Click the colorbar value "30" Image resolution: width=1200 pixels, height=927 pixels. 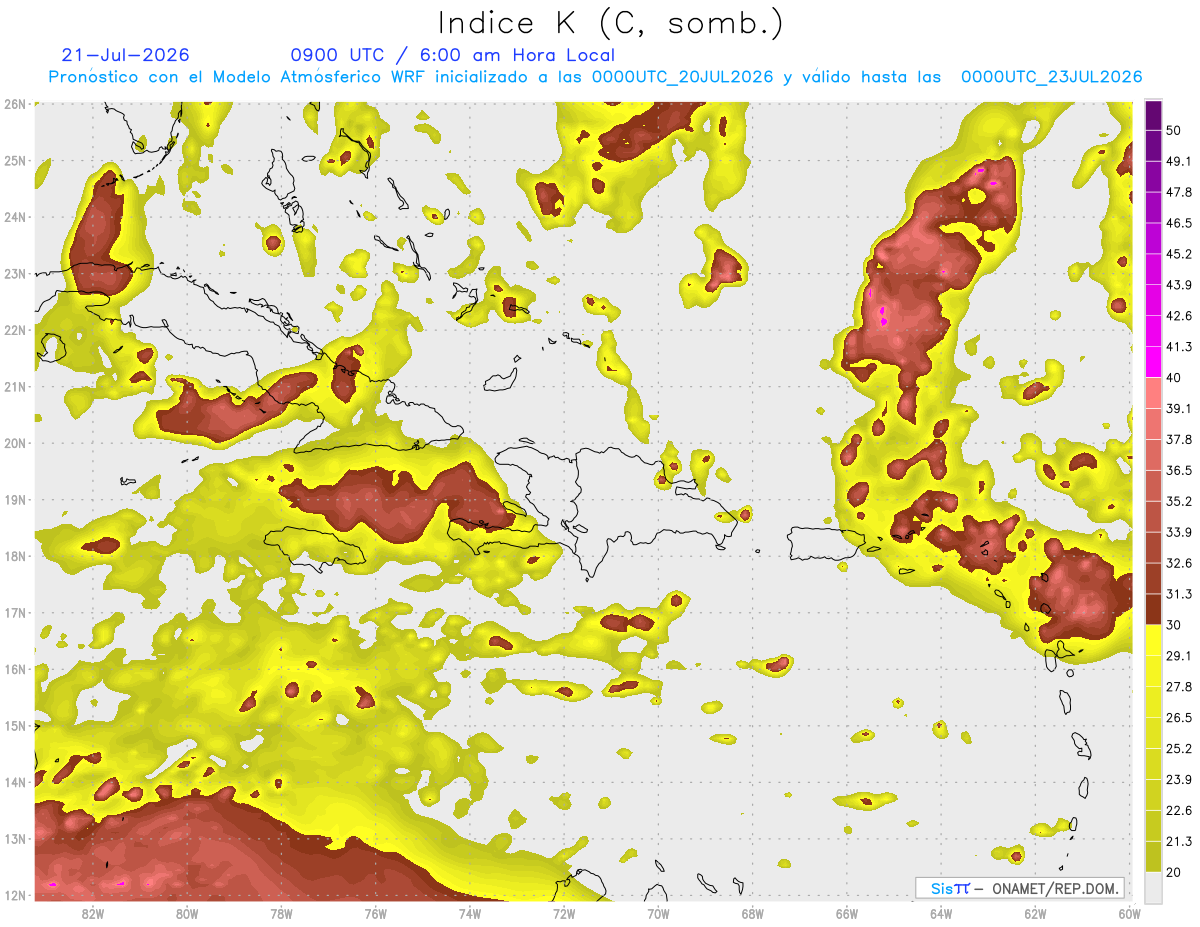tap(1174, 625)
